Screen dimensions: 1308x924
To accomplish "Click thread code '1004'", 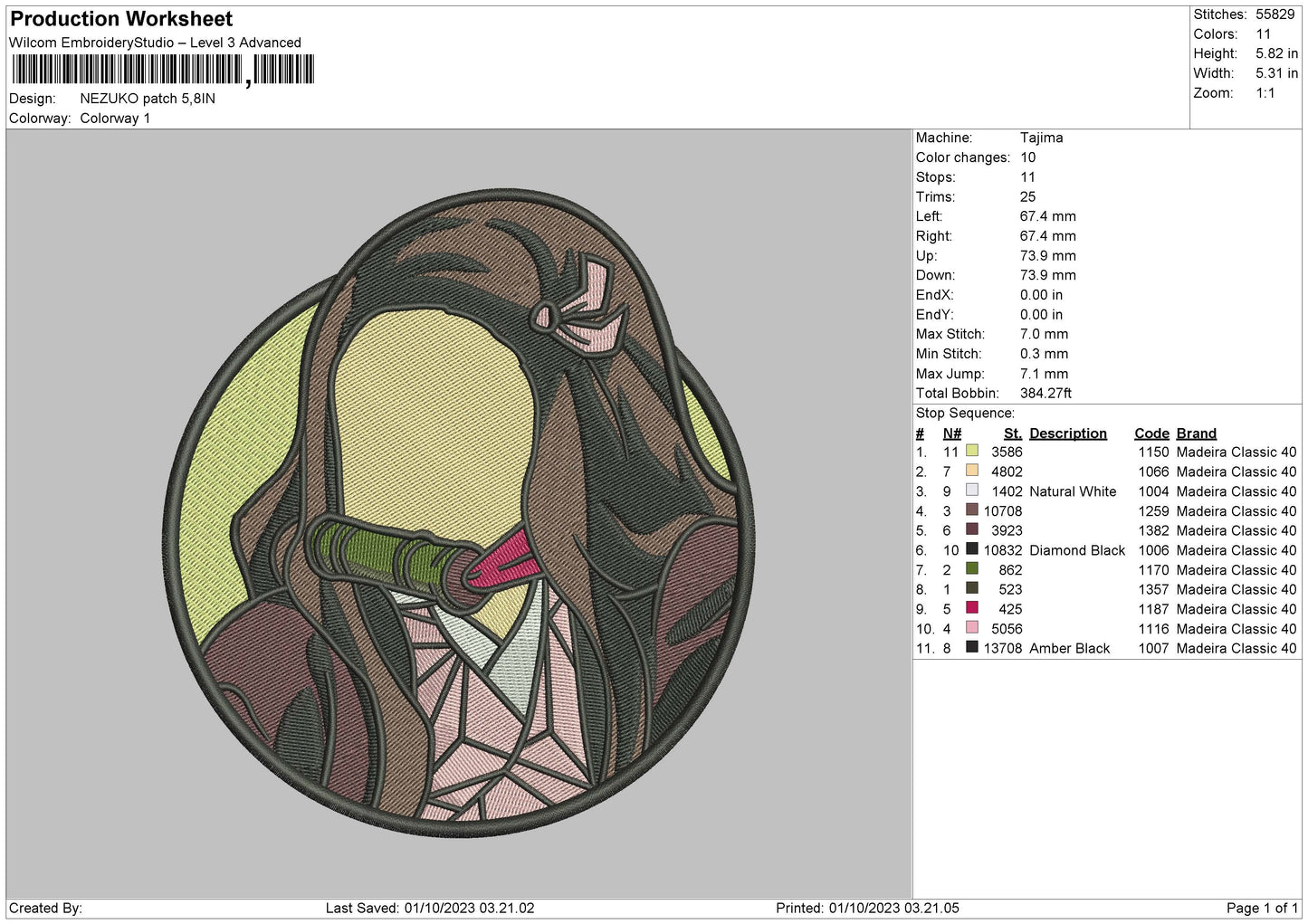I will [1153, 491].
